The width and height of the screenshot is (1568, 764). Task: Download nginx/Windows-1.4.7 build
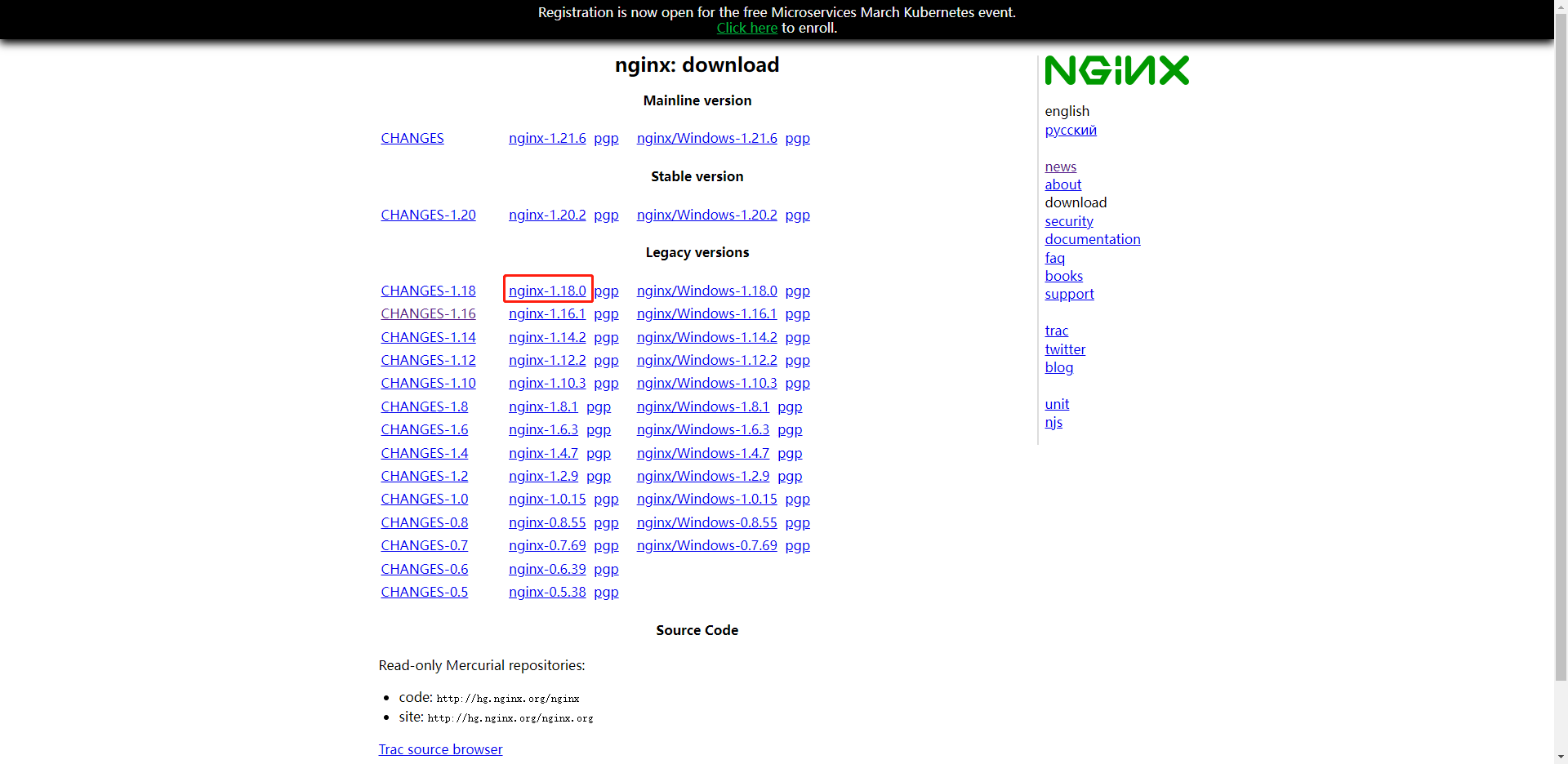[x=703, y=453]
